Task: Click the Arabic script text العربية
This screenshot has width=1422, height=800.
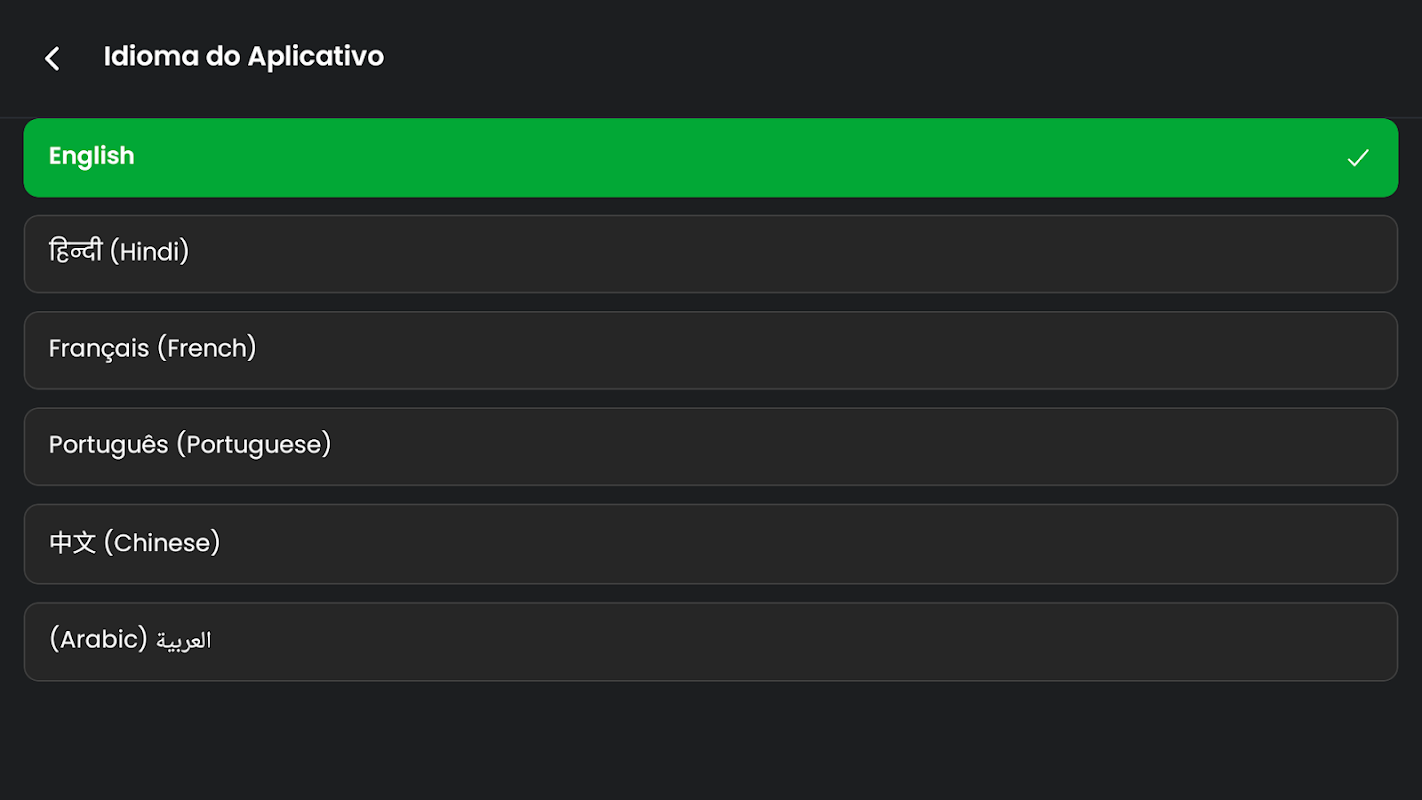Action: (x=184, y=640)
